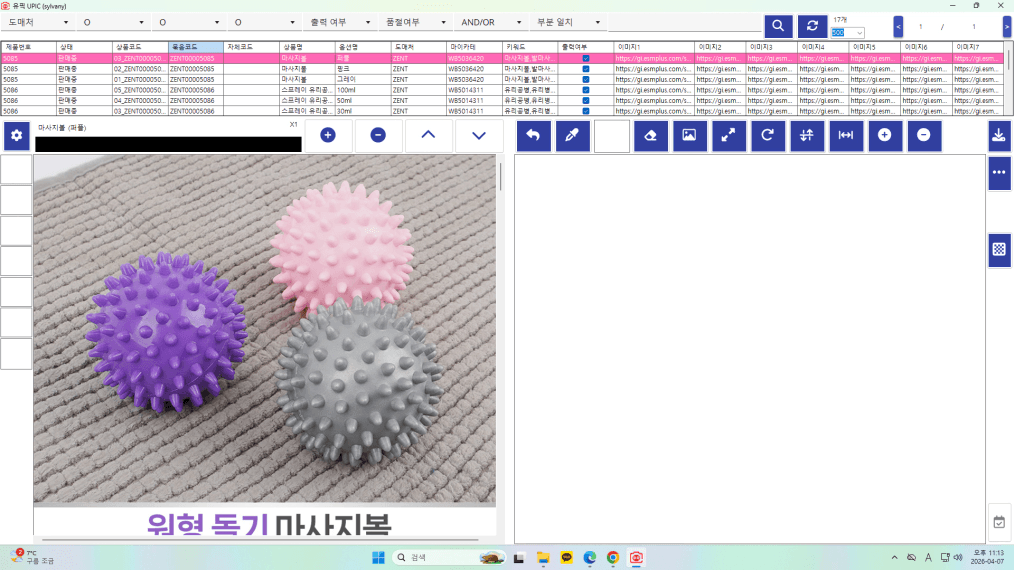Image resolution: width=1014 pixels, height=570 pixels.
Task: Select the eraser tool
Action: 650,136
